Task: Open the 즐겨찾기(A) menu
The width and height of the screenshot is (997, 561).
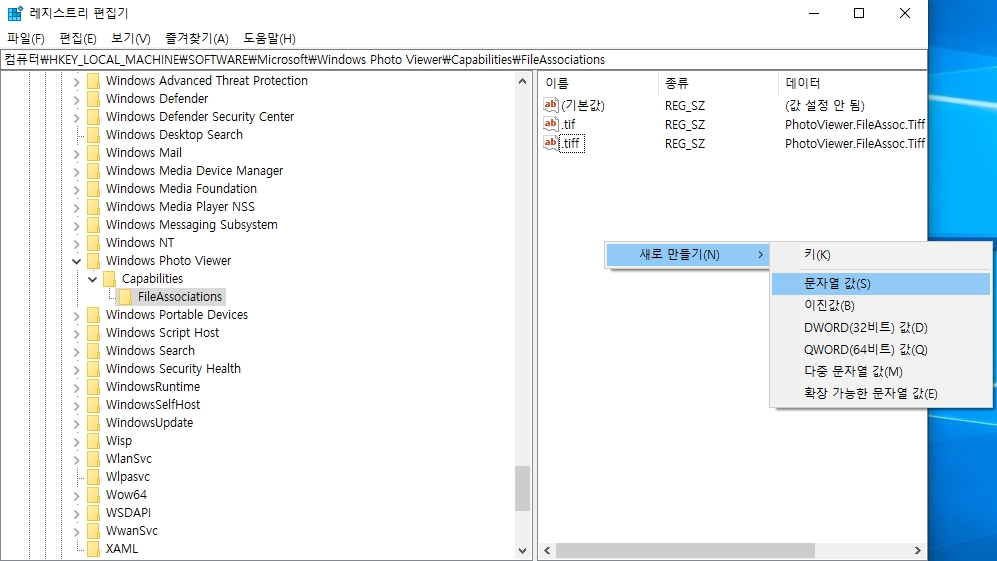Action: pos(196,39)
